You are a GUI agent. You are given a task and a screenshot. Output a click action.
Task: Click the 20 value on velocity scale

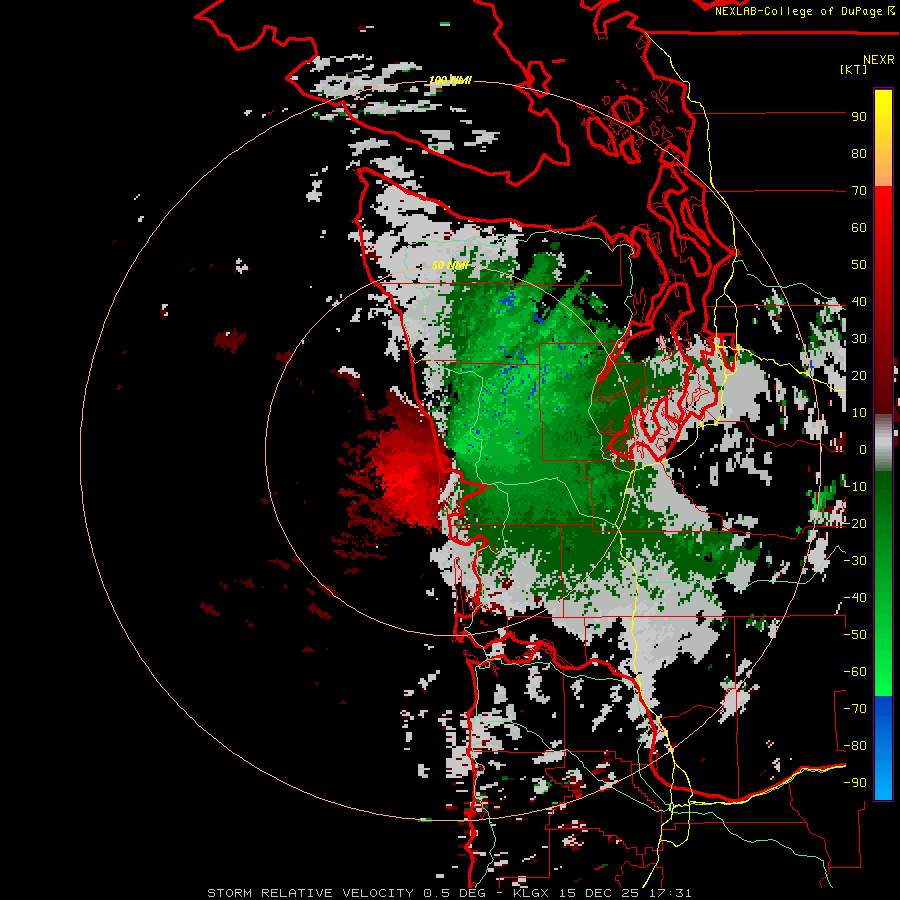859,376
